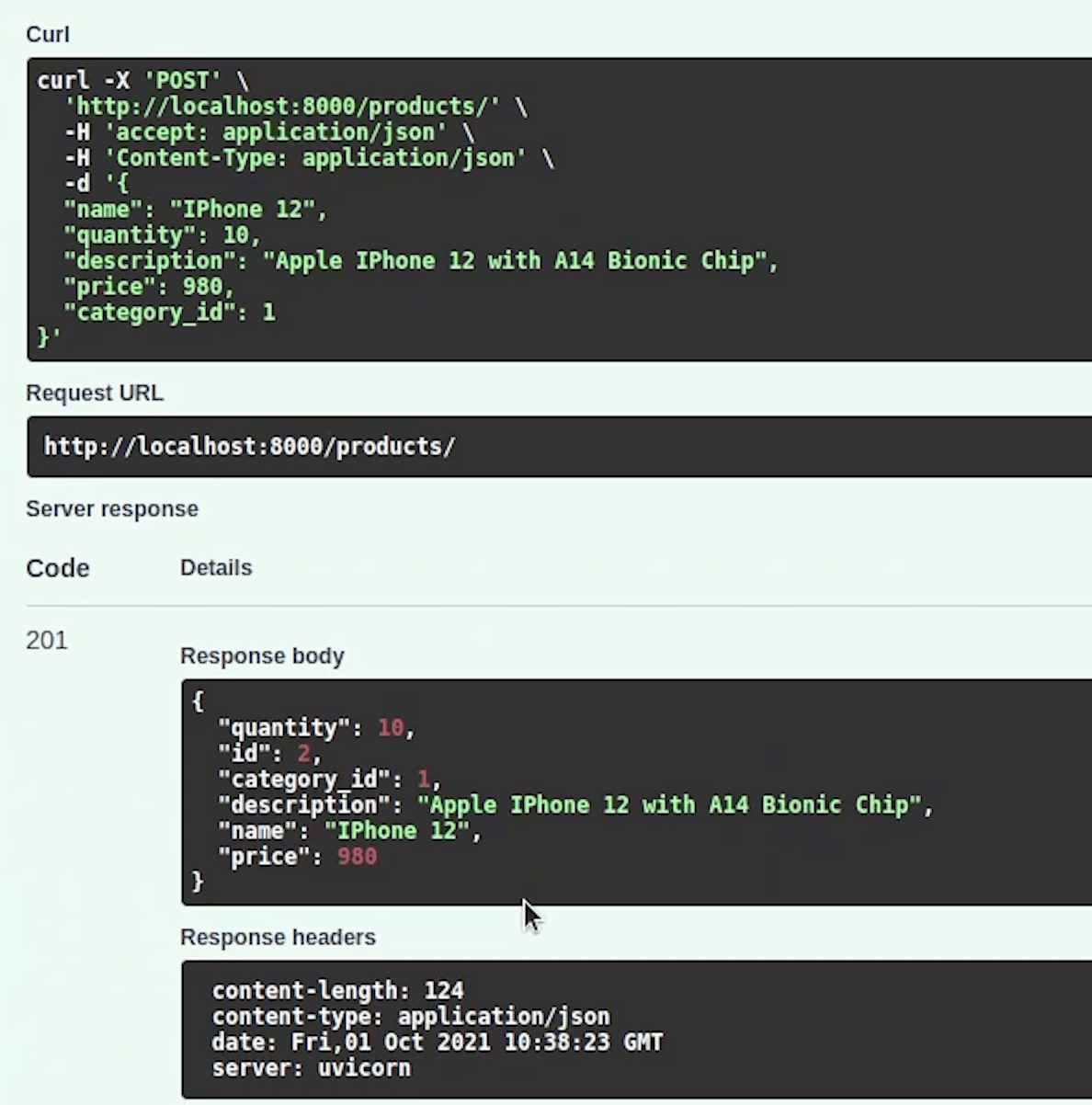The height and width of the screenshot is (1105, 1092).
Task: Click the date response header line
Action: point(437,1042)
